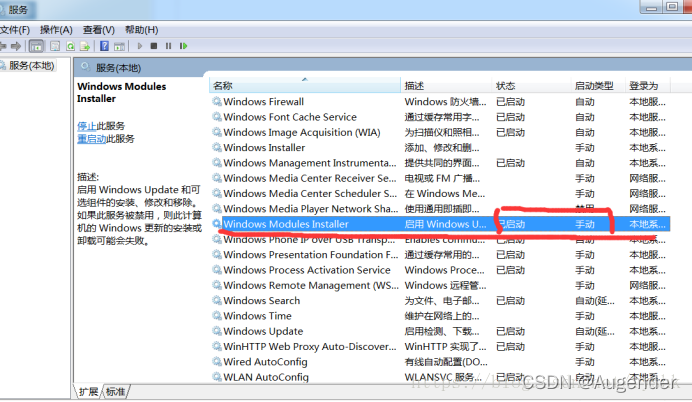This screenshot has width=692, height=402.
Task: Open the 操作(A) menu
Action: [56, 30]
